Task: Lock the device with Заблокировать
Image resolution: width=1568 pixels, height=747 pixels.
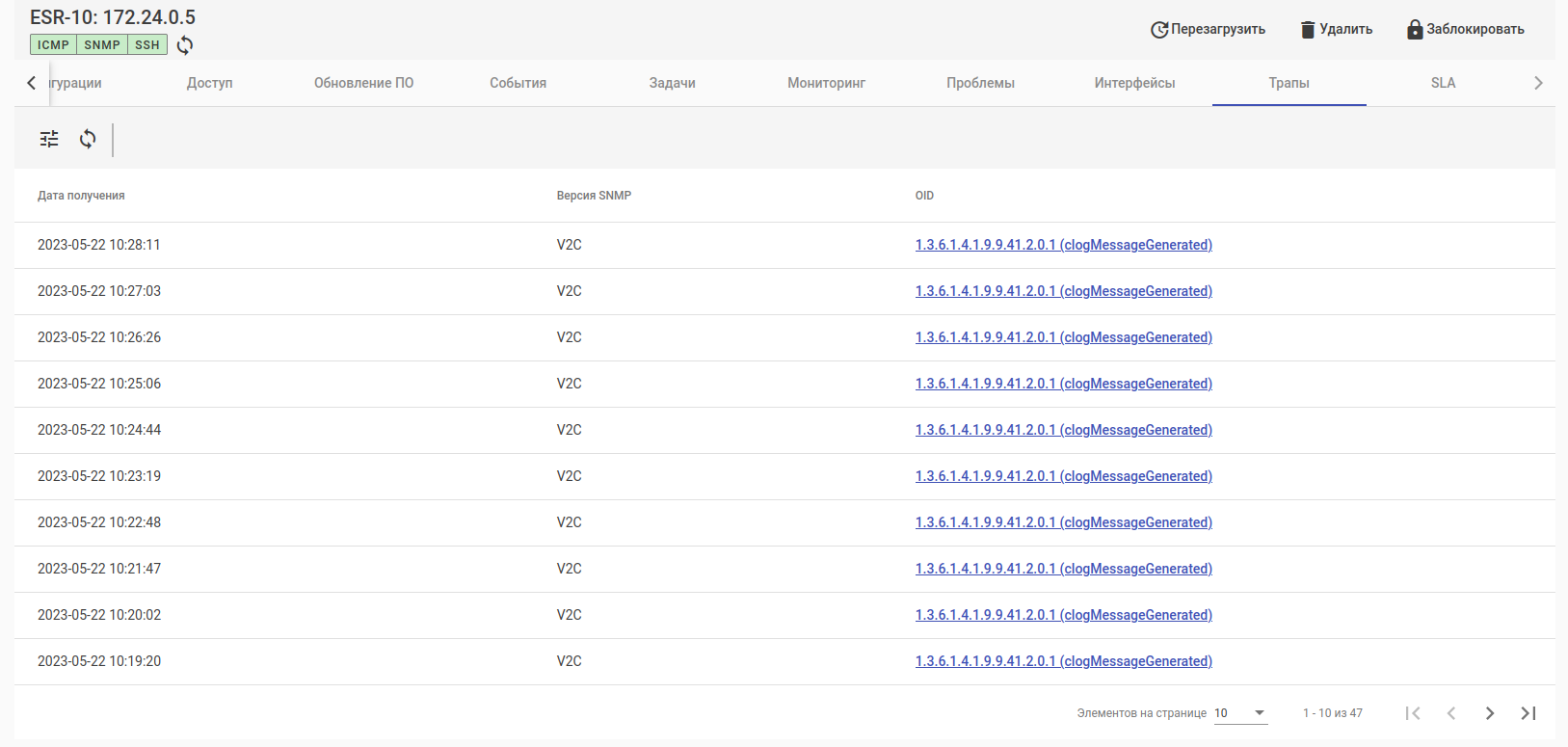Action: click(x=1465, y=29)
